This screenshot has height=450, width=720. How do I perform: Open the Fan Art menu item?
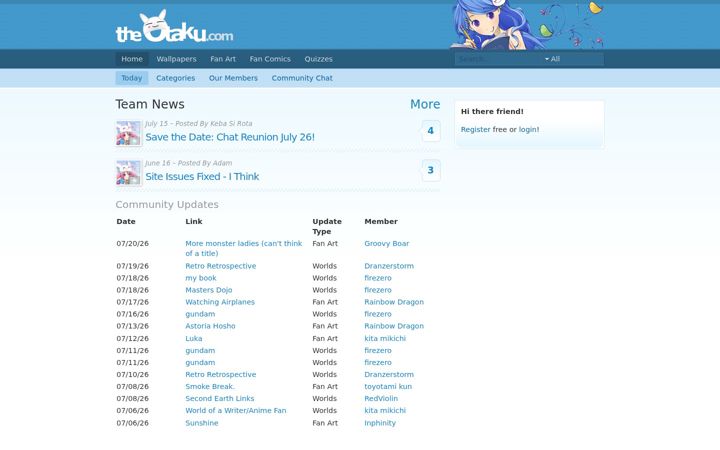(223, 59)
